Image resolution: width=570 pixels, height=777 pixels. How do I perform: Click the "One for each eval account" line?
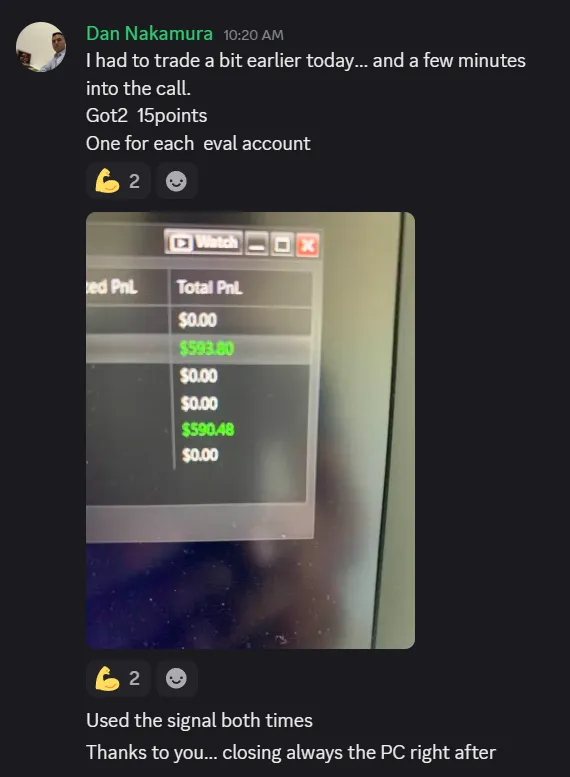tap(198, 143)
